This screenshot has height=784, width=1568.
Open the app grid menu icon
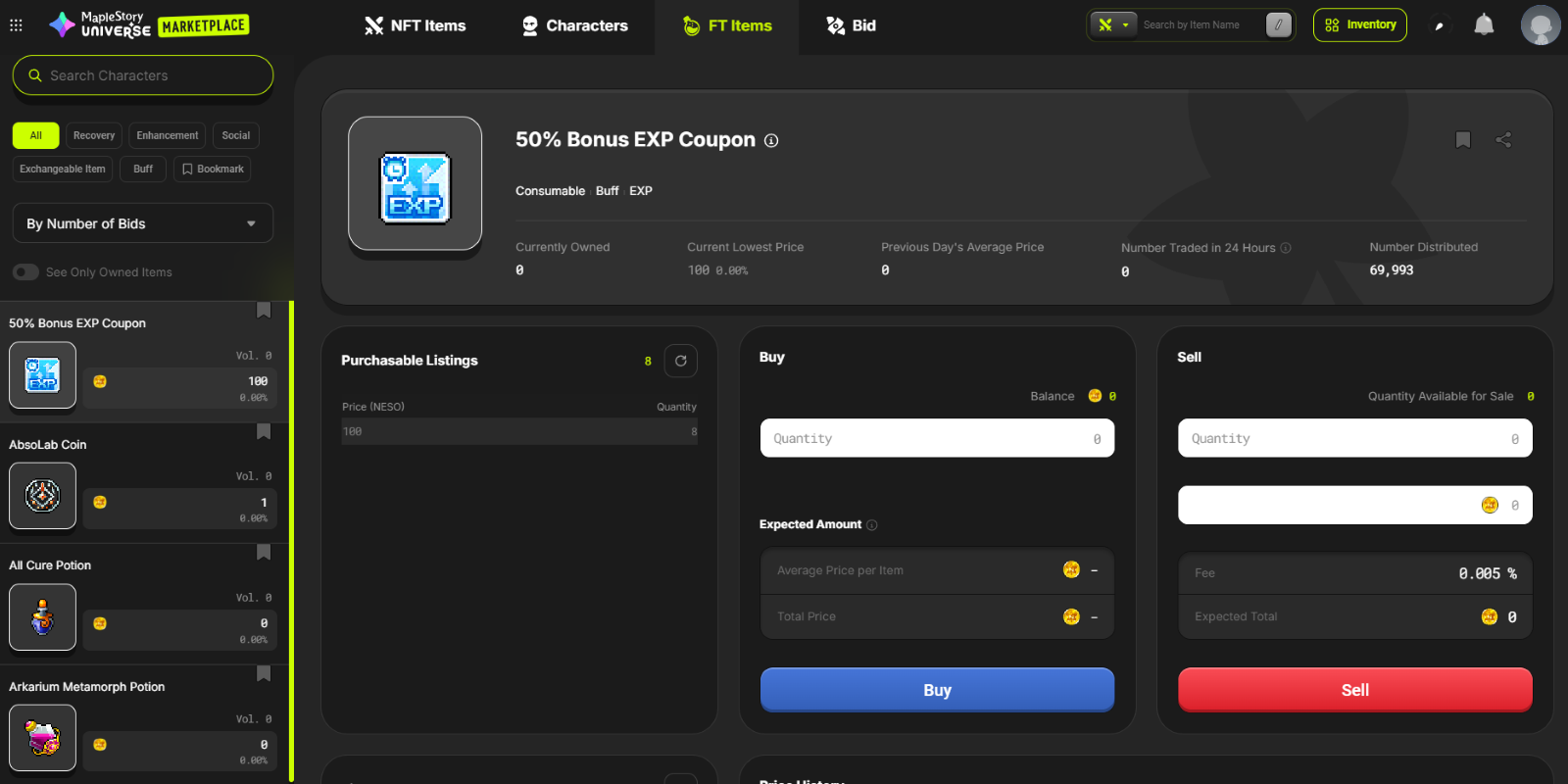tap(16, 25)
